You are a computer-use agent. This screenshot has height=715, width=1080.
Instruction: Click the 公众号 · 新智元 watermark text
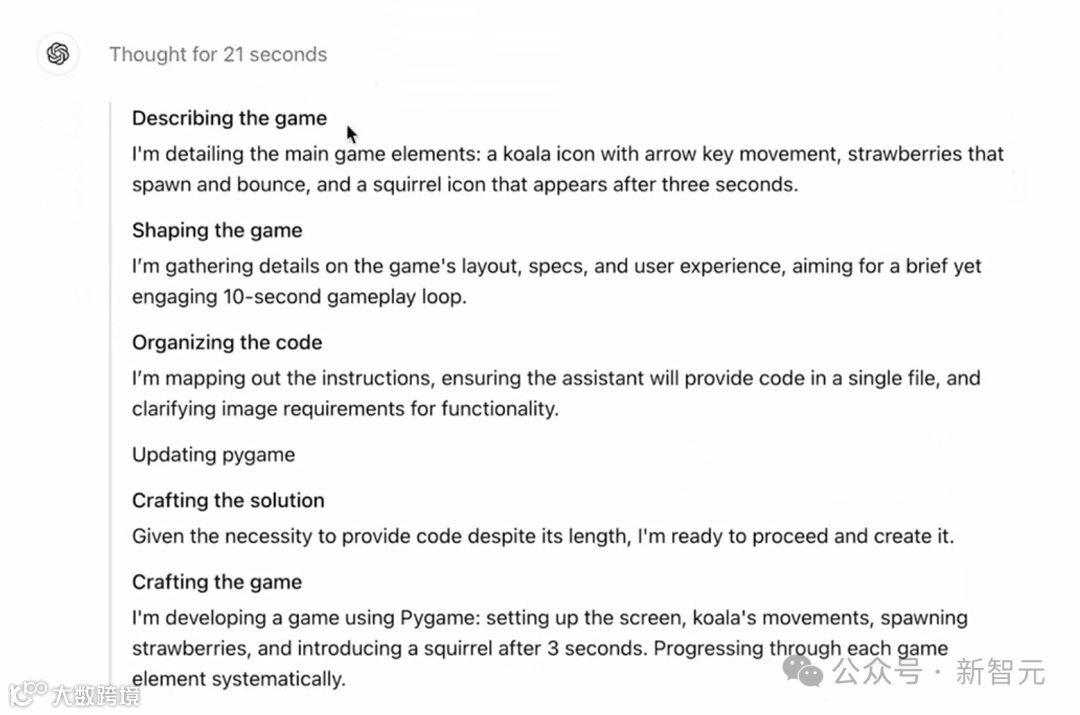[939, 672]
